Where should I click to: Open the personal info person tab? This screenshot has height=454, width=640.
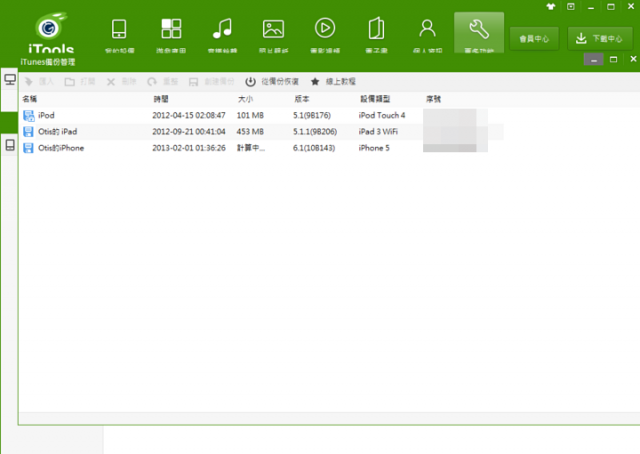pos(427,34)
